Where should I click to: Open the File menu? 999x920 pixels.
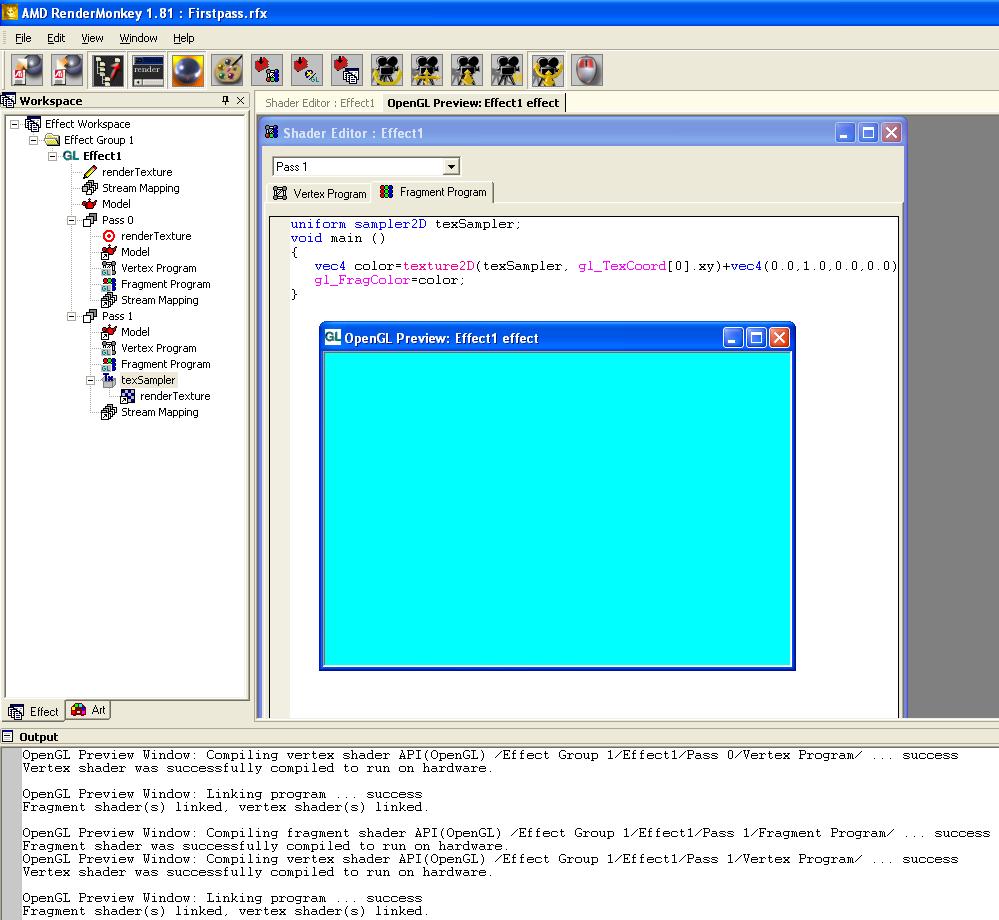[23, 38]
